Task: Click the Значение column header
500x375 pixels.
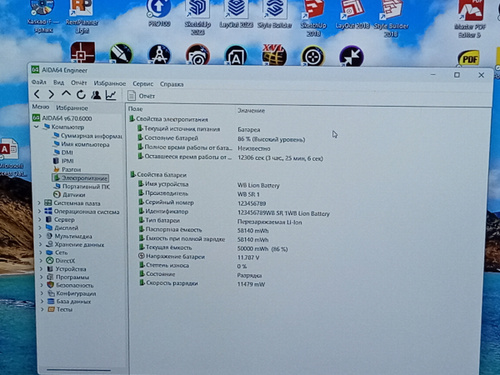Action: (251, 110)
